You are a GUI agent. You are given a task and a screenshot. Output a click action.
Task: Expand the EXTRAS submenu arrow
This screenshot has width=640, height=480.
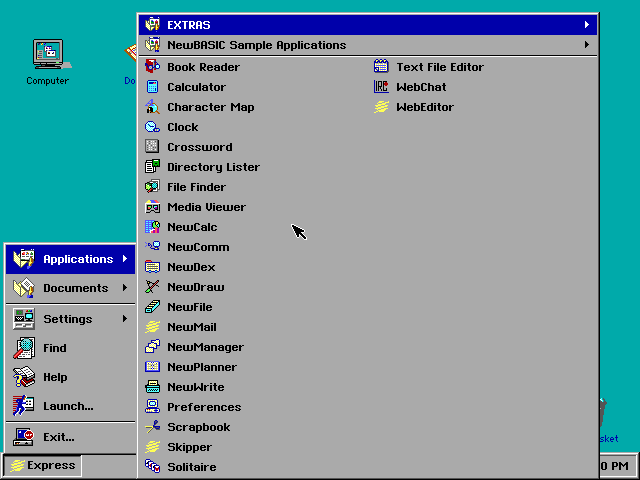(x=587, y=24)
